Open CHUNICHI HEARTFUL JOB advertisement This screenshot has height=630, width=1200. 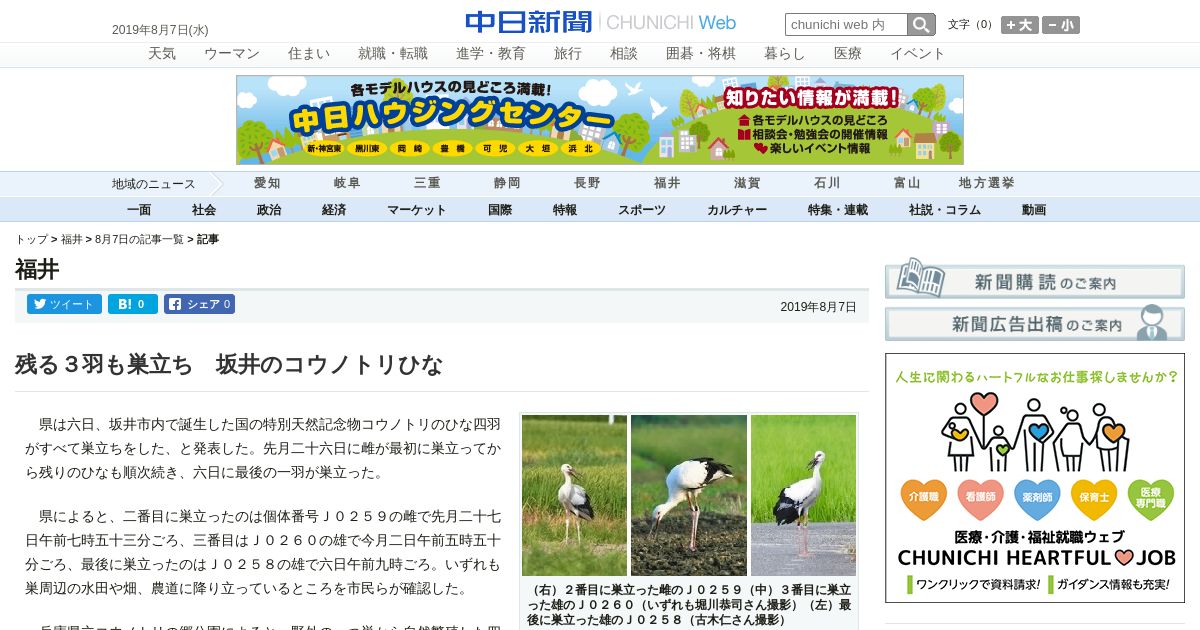(x=1035, y=478)
